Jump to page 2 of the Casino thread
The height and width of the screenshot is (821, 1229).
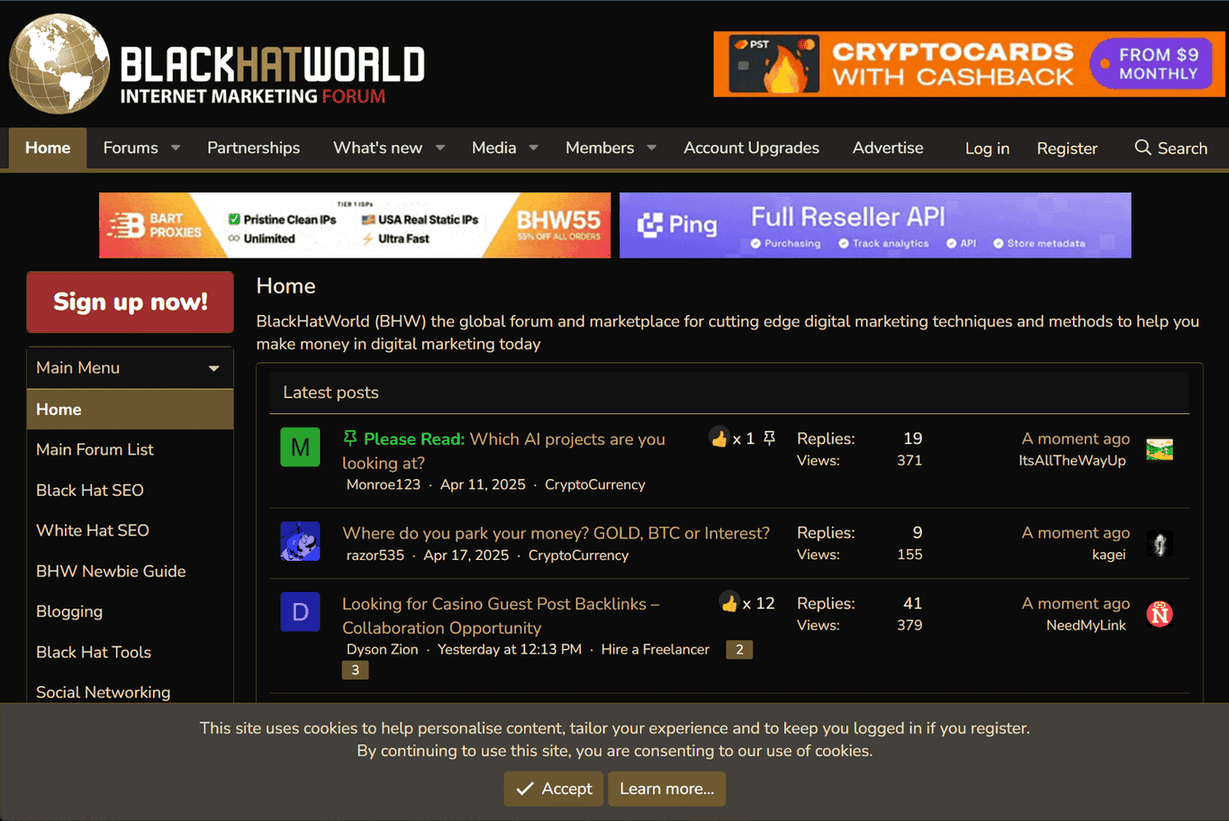click(x=738, y=649)
